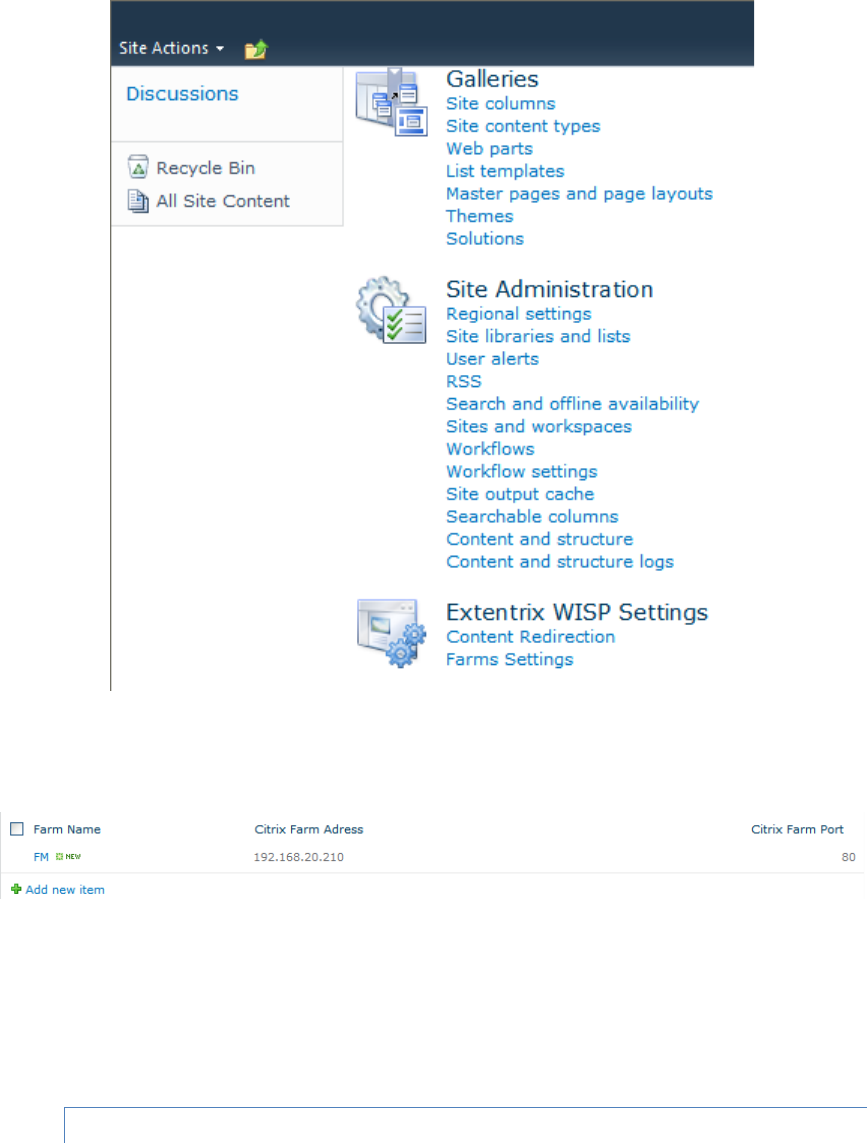Open the Site columns gallery link
Viewport: 867px width, 1143px height.
pos(500,104)
